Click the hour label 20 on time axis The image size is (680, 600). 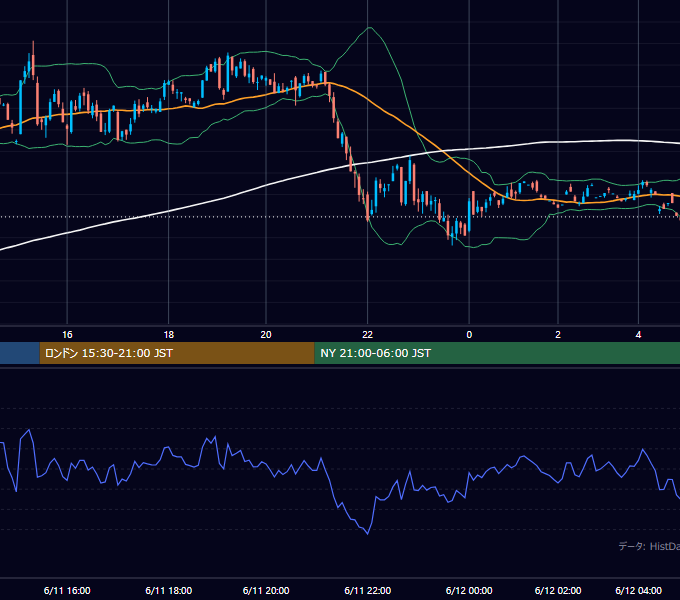[266, 335]
